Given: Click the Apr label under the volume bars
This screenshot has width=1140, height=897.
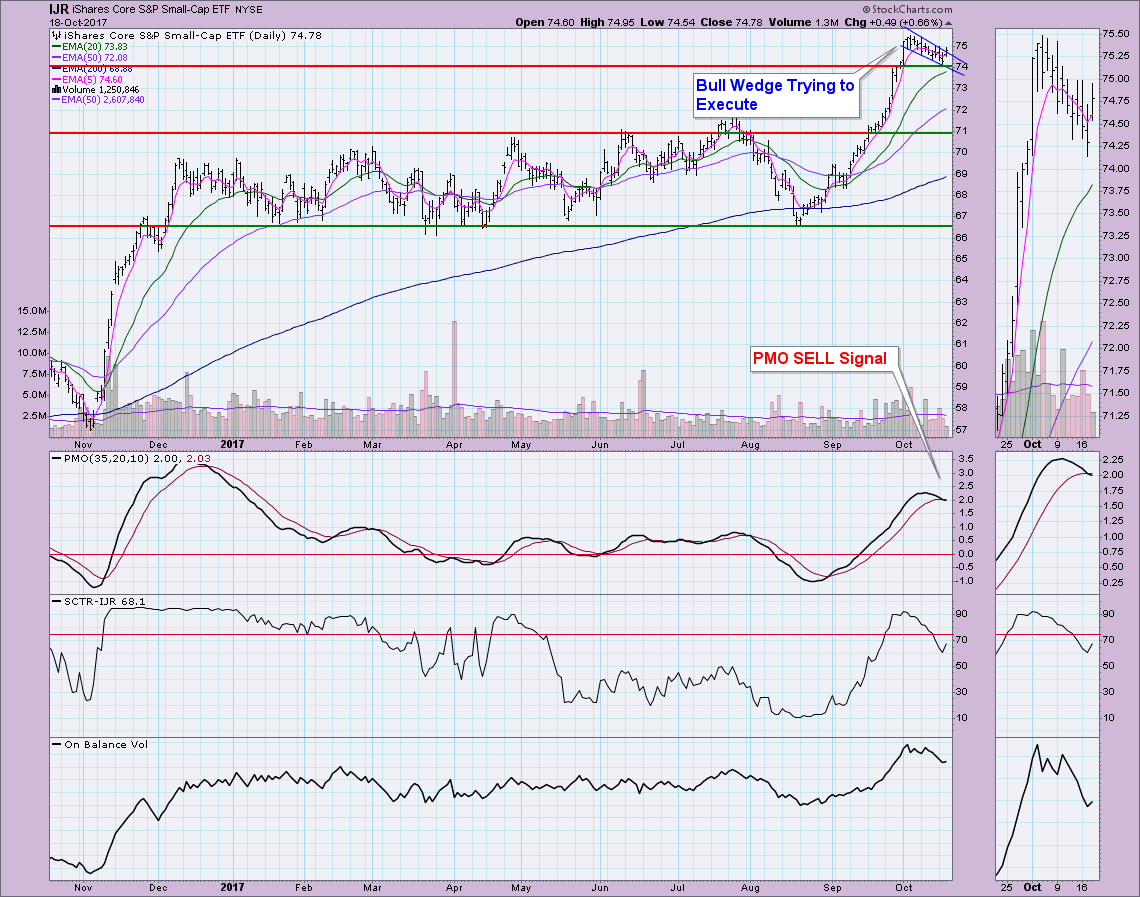Looking at the screenshot, I should (x=454, y=444).
